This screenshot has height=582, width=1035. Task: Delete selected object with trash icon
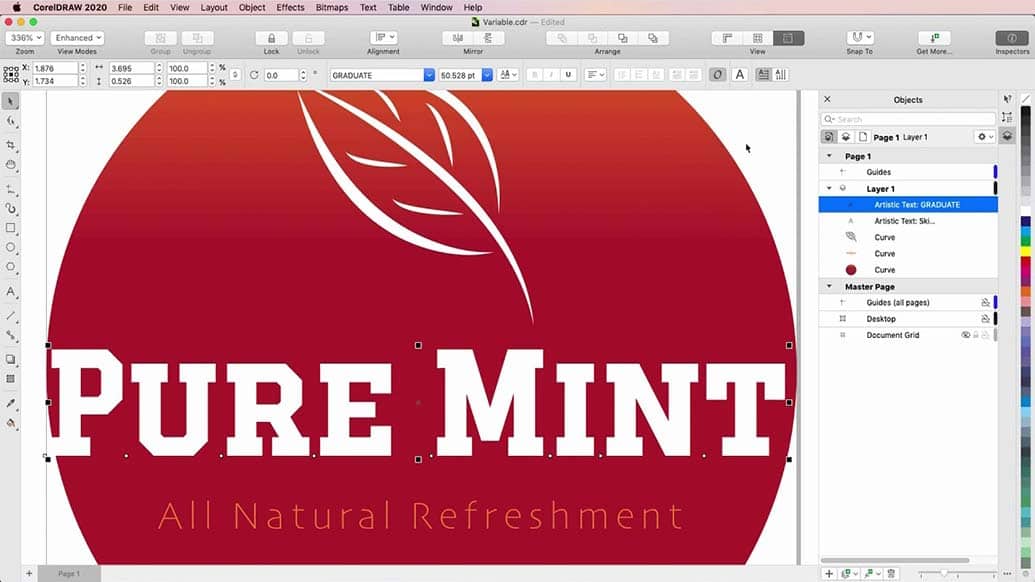(x=891, y=573)
